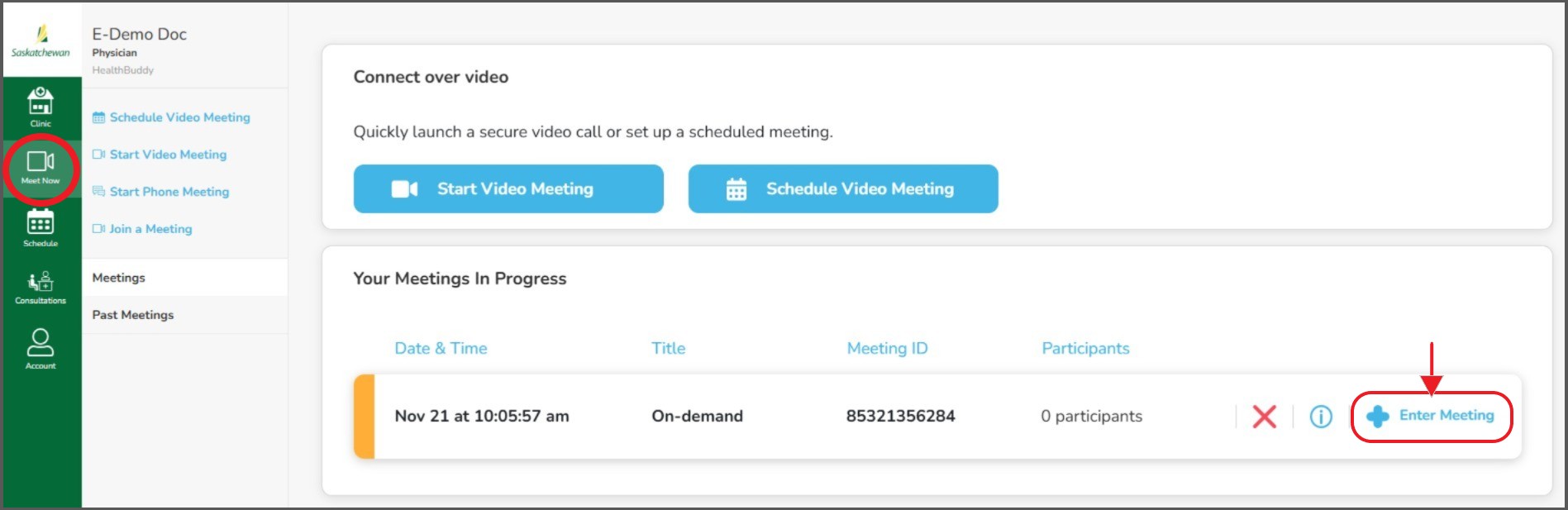This screenshot has width=1568, height=510.
Task: Click the Enter Meeting button
Action: (1431, 416)
